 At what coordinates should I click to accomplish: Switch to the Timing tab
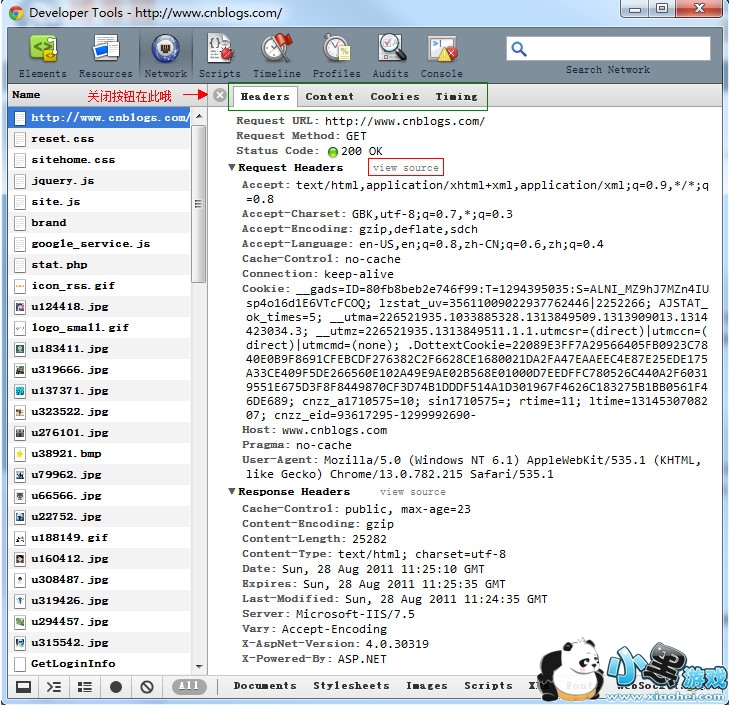[x=456, y=97]
